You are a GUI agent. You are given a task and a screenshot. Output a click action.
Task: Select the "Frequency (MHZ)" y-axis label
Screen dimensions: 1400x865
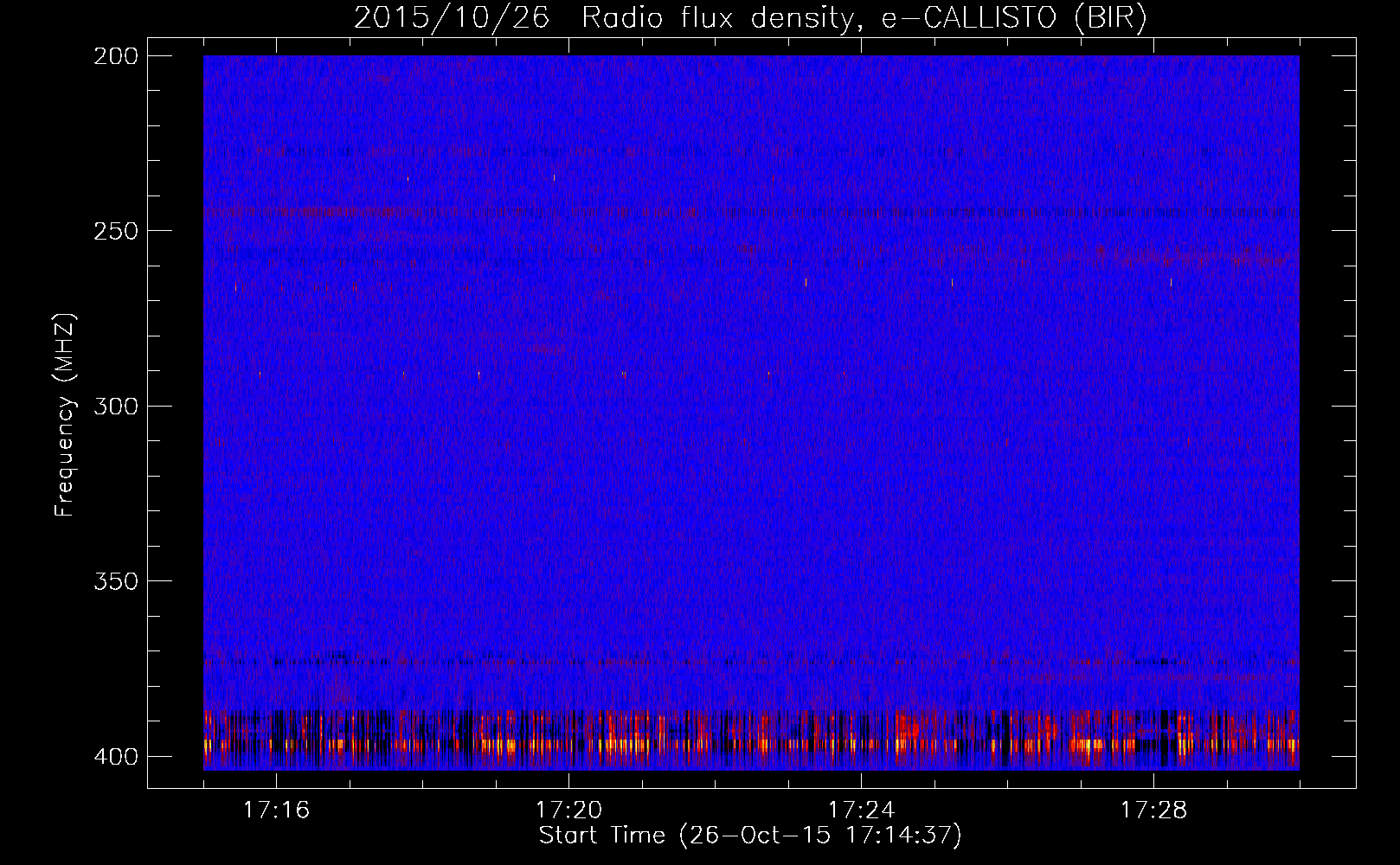tap(65, 415)
